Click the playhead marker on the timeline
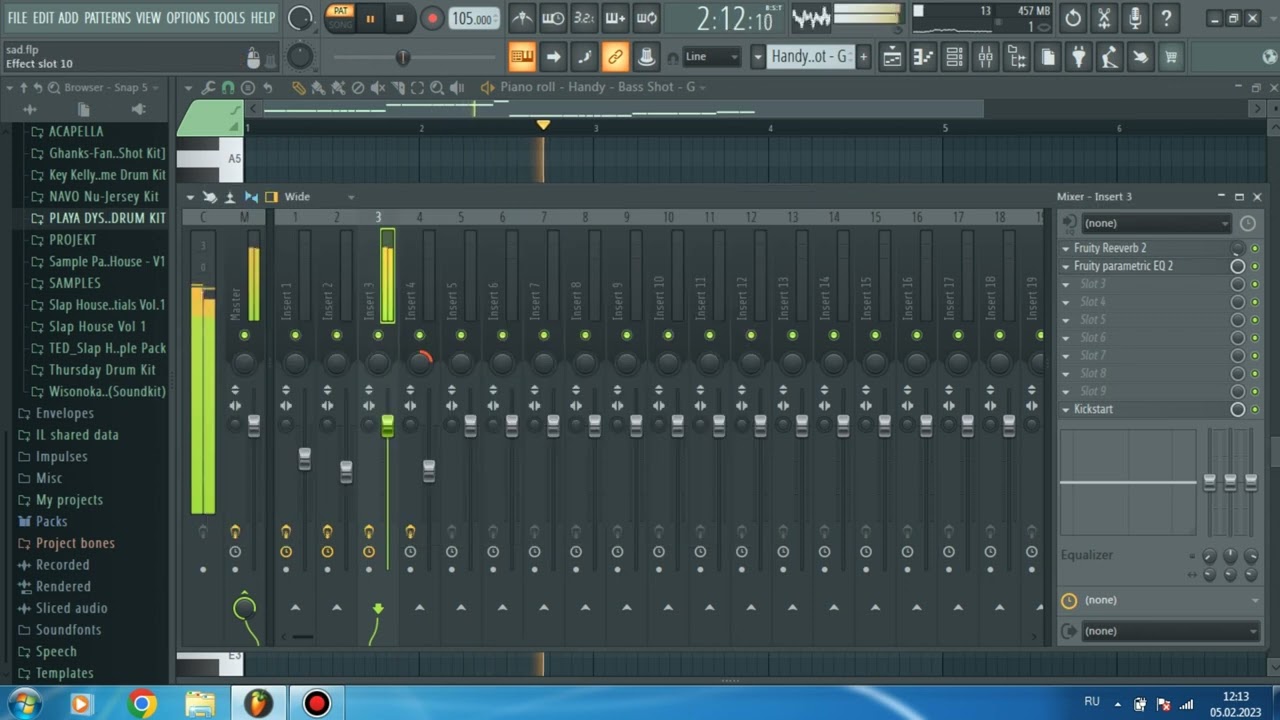Image resolution: width=1280 pixels, height=720 pixels. (543, 125)
